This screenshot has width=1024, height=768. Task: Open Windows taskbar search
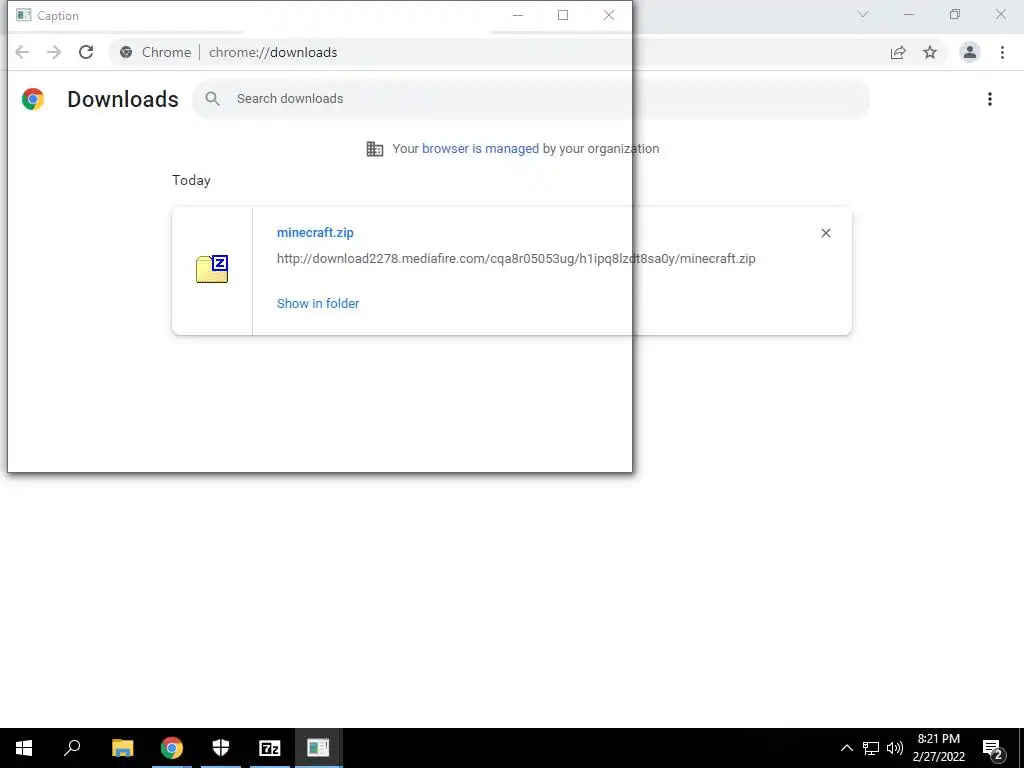pos(72,748)
